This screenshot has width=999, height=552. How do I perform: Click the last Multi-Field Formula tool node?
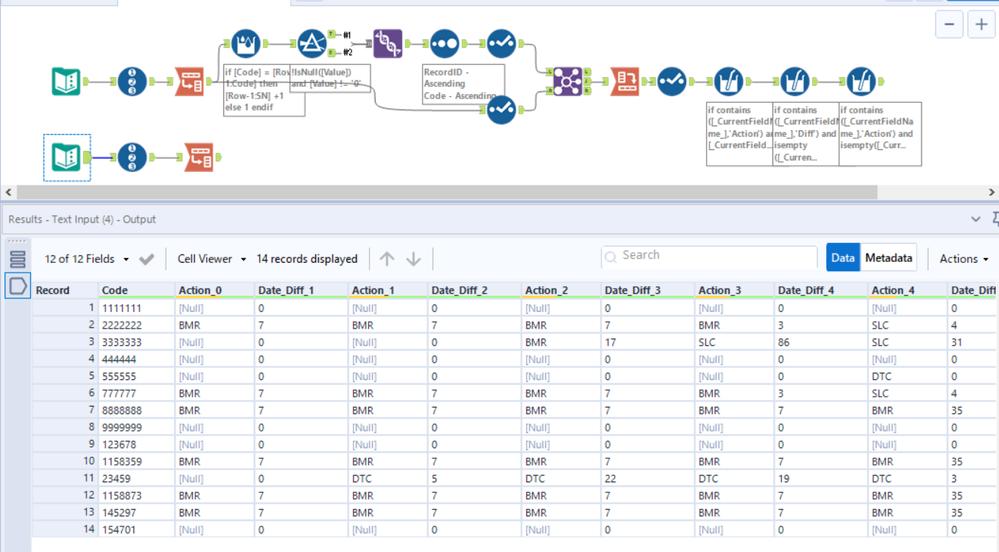click(860, 81)
